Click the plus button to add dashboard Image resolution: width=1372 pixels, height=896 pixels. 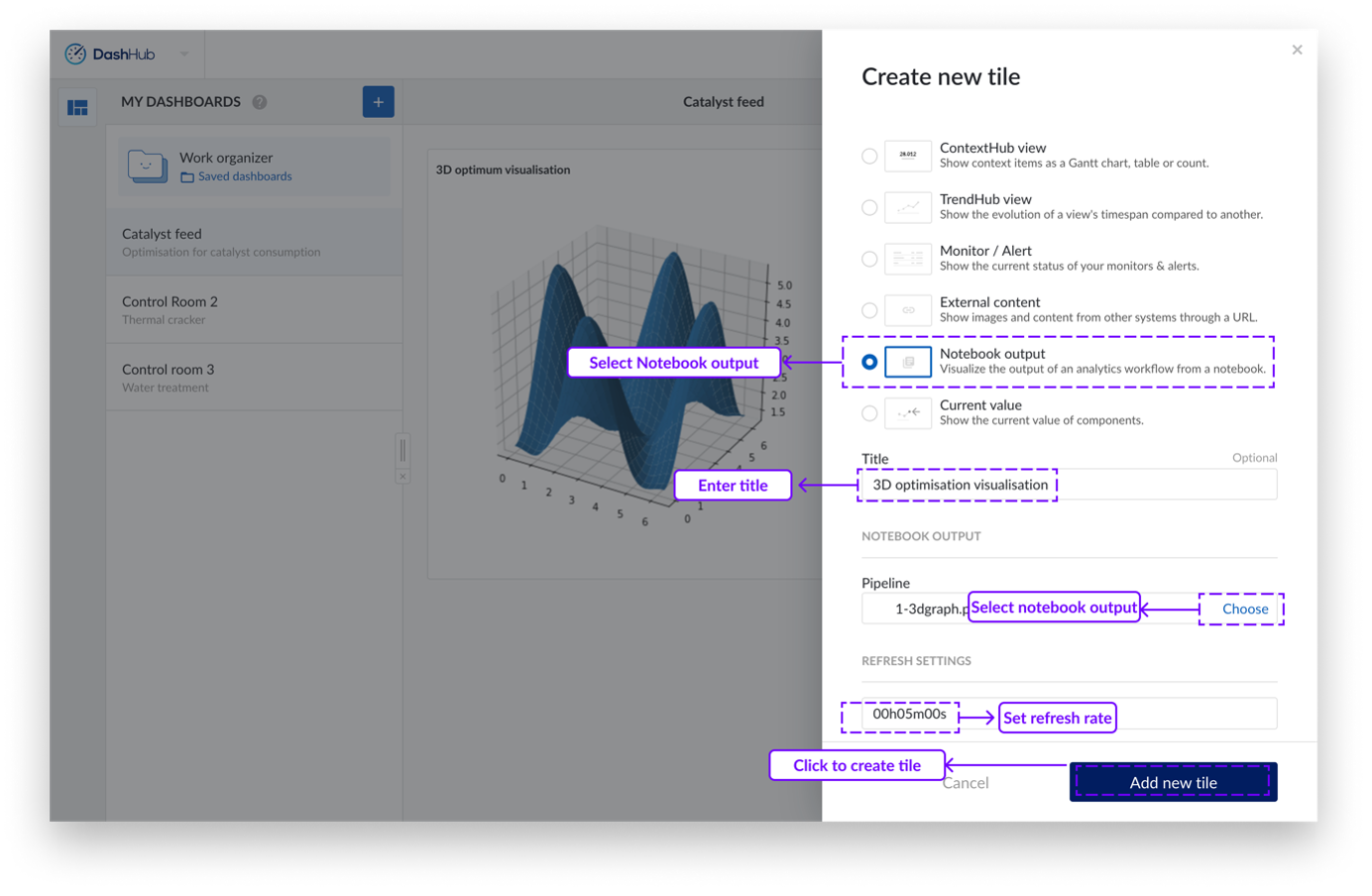(x=378, y=102)
